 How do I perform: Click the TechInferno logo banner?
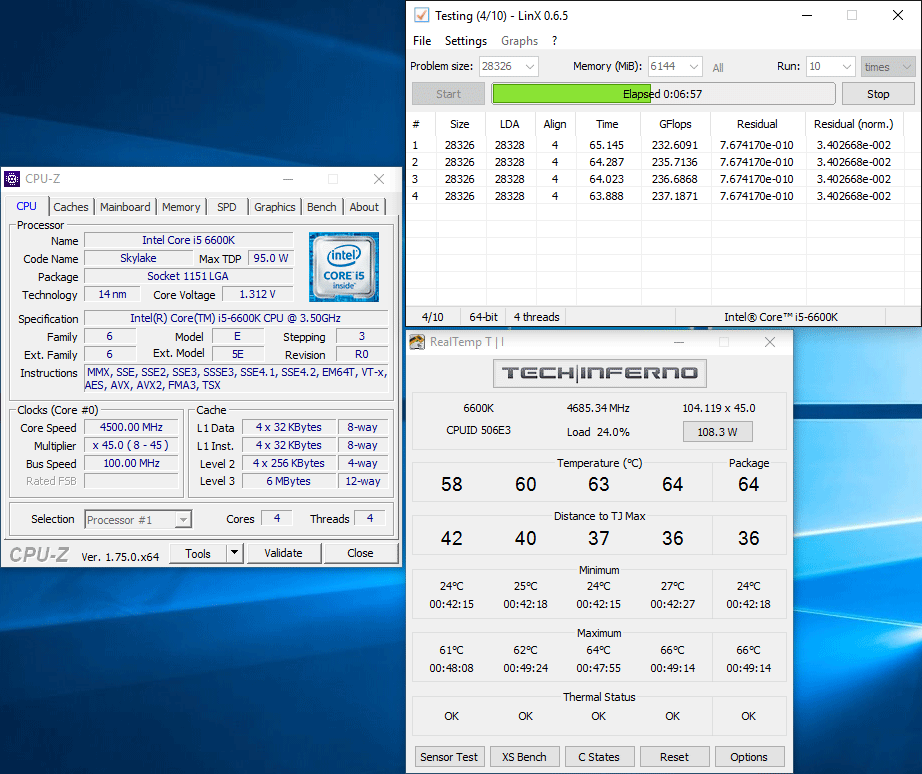(x=599, y=373)
